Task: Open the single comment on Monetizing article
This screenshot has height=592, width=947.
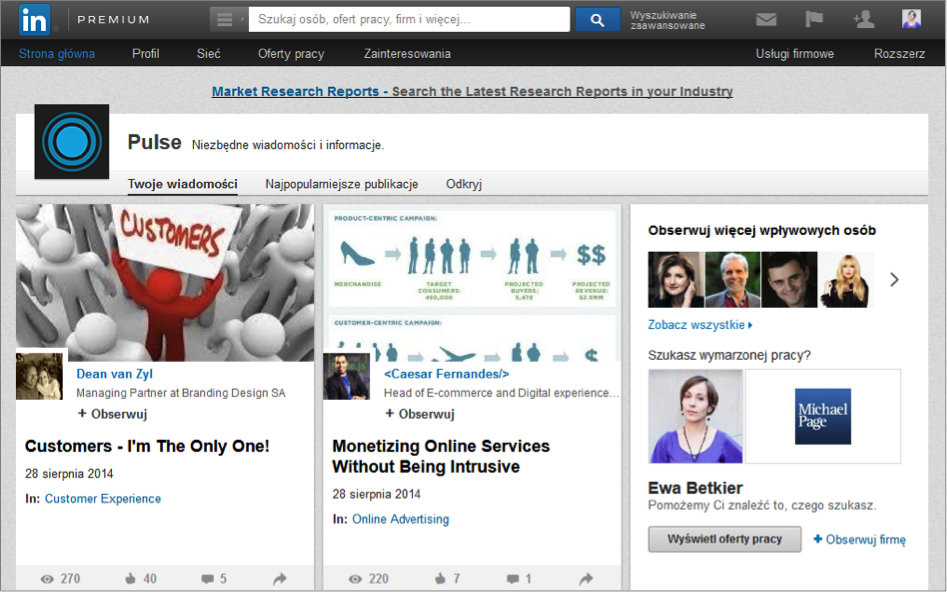Action: click(x=513, y=579)
